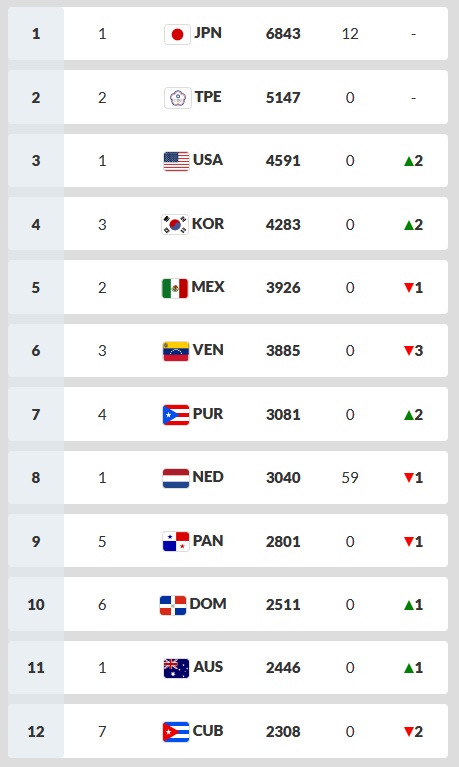Select the CUB team name
The width and height of the screenshot is (459, 767).
coord(208,731)
